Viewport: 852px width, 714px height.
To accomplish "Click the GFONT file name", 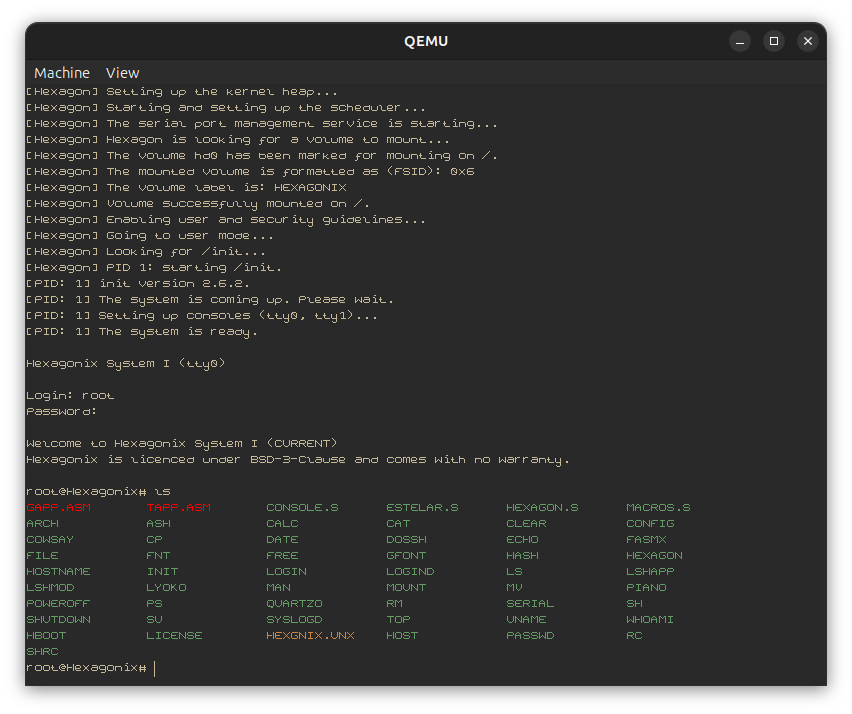I will 406,556.
